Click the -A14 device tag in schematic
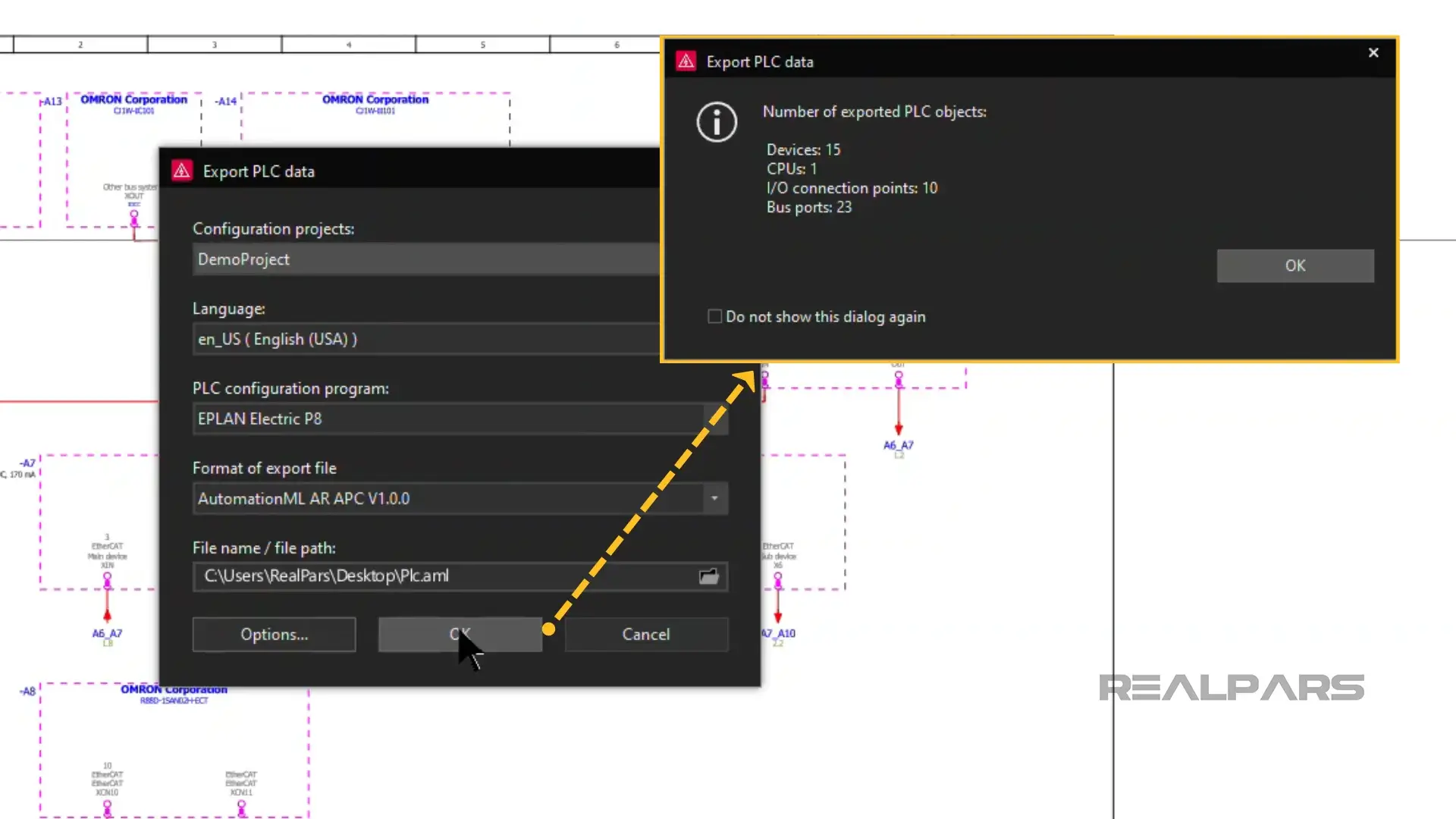1456x819 pixels. (x=226, y=101)
